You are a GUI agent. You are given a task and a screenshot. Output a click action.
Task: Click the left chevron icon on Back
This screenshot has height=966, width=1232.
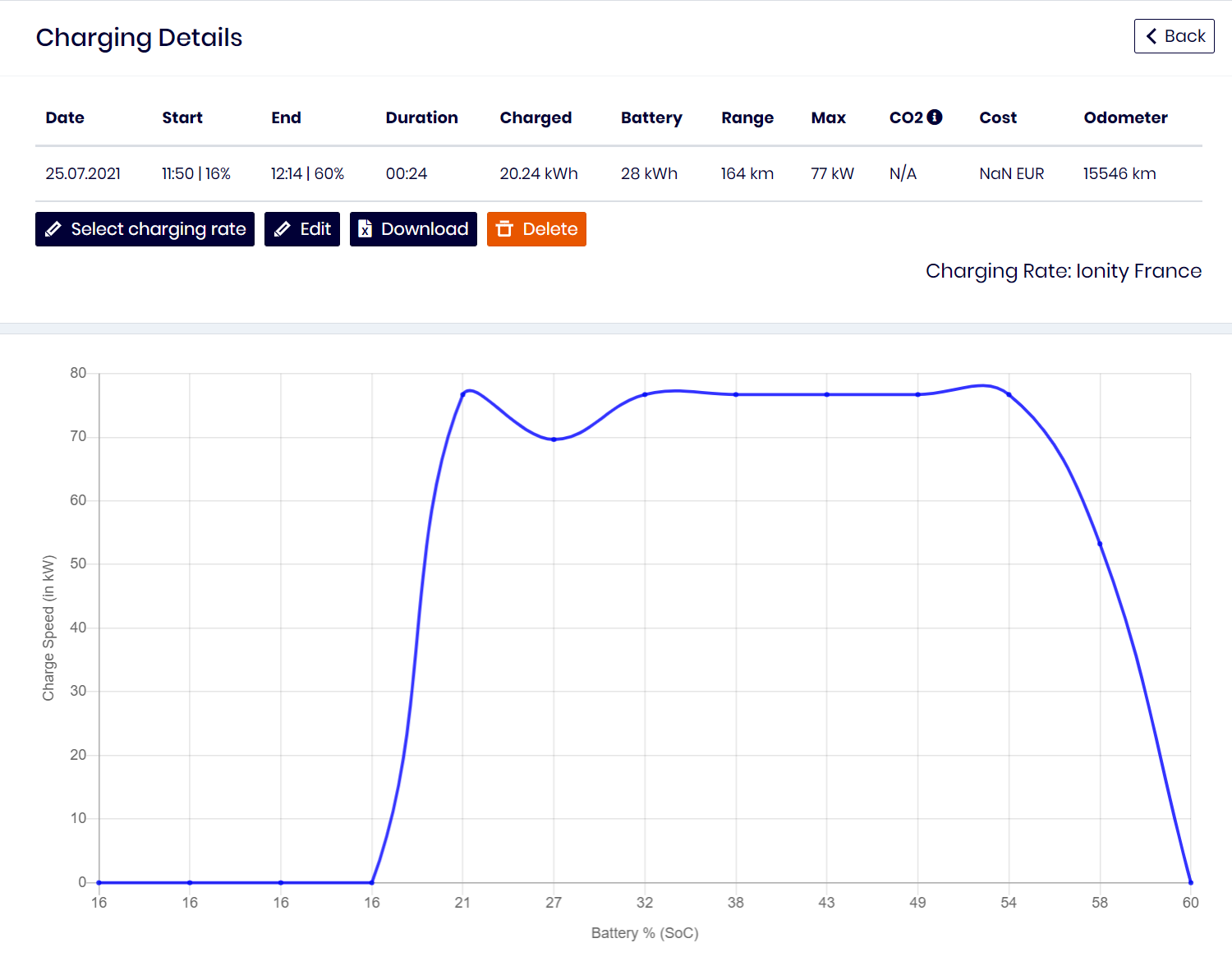pos(1152,36)
